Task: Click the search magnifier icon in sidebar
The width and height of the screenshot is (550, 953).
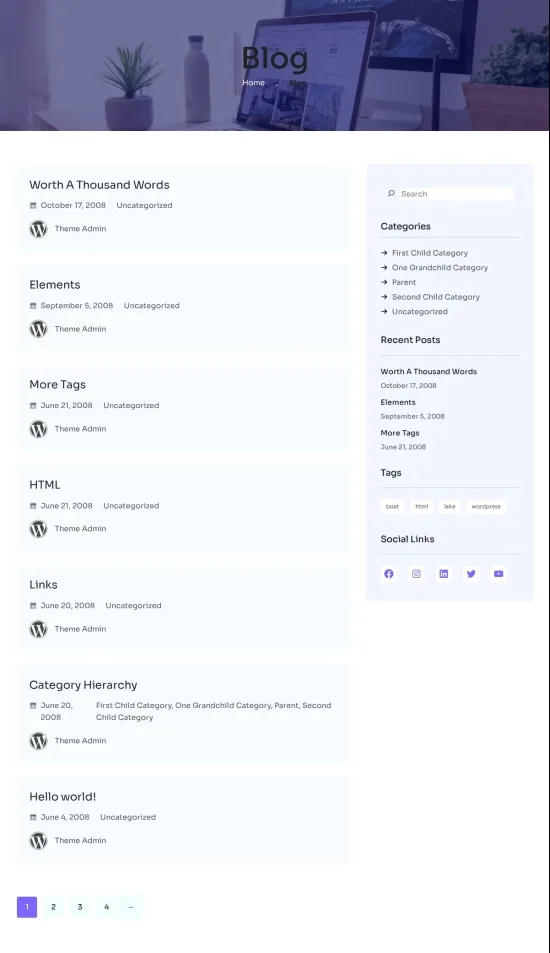Action: 391,194
